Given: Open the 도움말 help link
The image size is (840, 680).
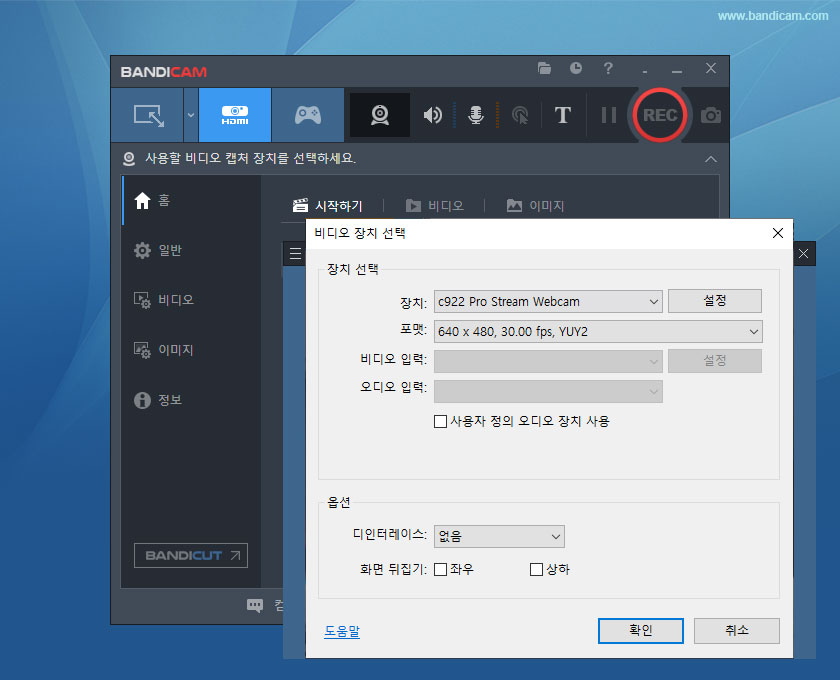Looking at the screenshot, I should pyautogui.click(x=342, y=632).
